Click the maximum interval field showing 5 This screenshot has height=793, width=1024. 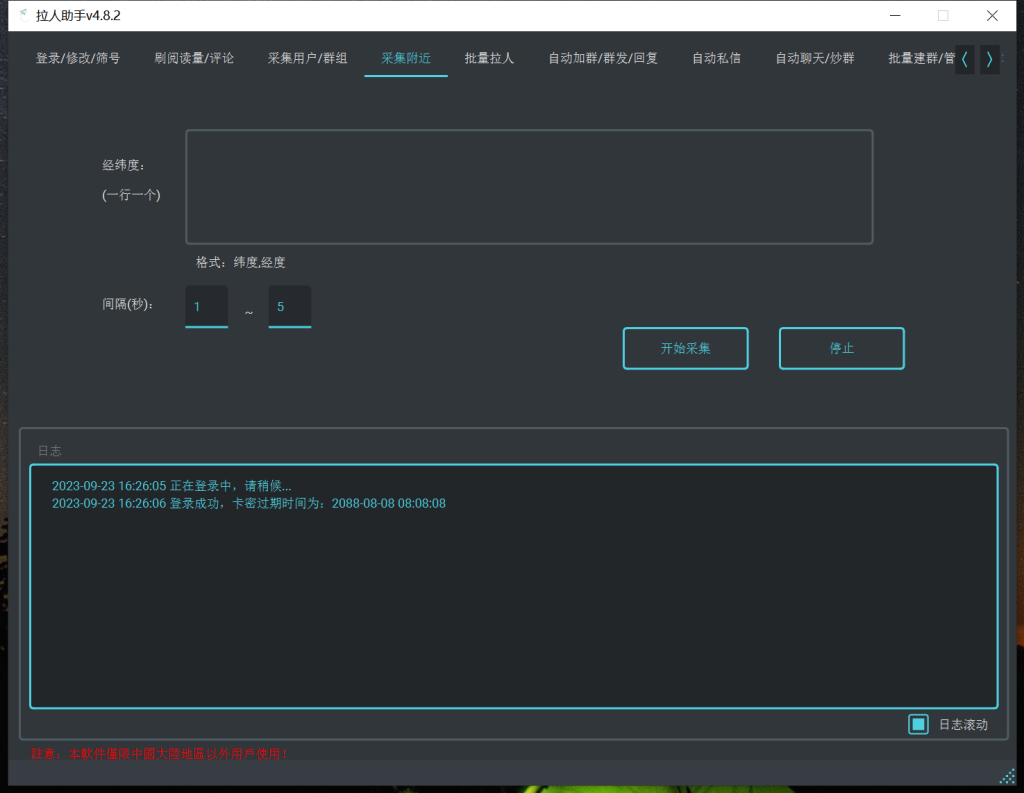pyautogui.click(x=289, y=306)
